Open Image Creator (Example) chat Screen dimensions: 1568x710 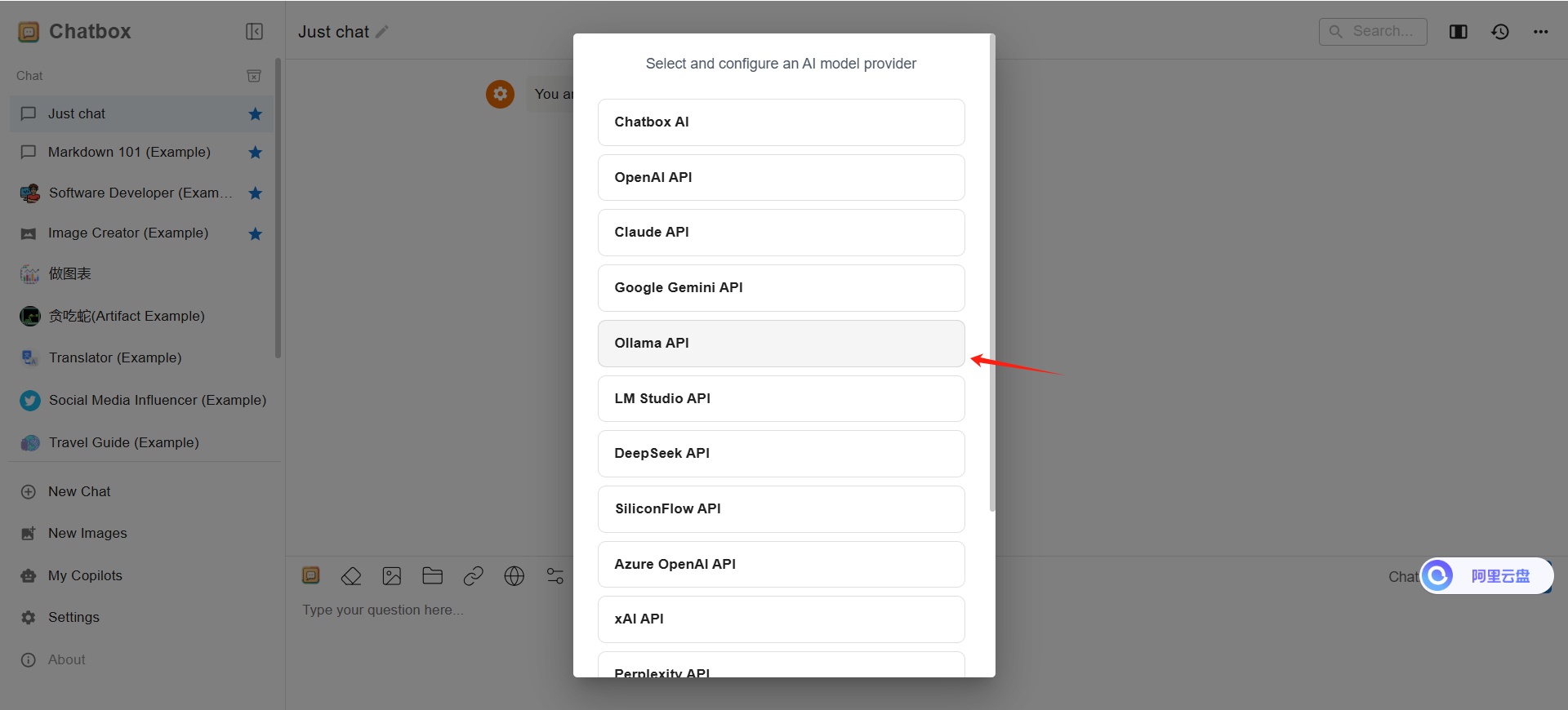click(141, 233)
